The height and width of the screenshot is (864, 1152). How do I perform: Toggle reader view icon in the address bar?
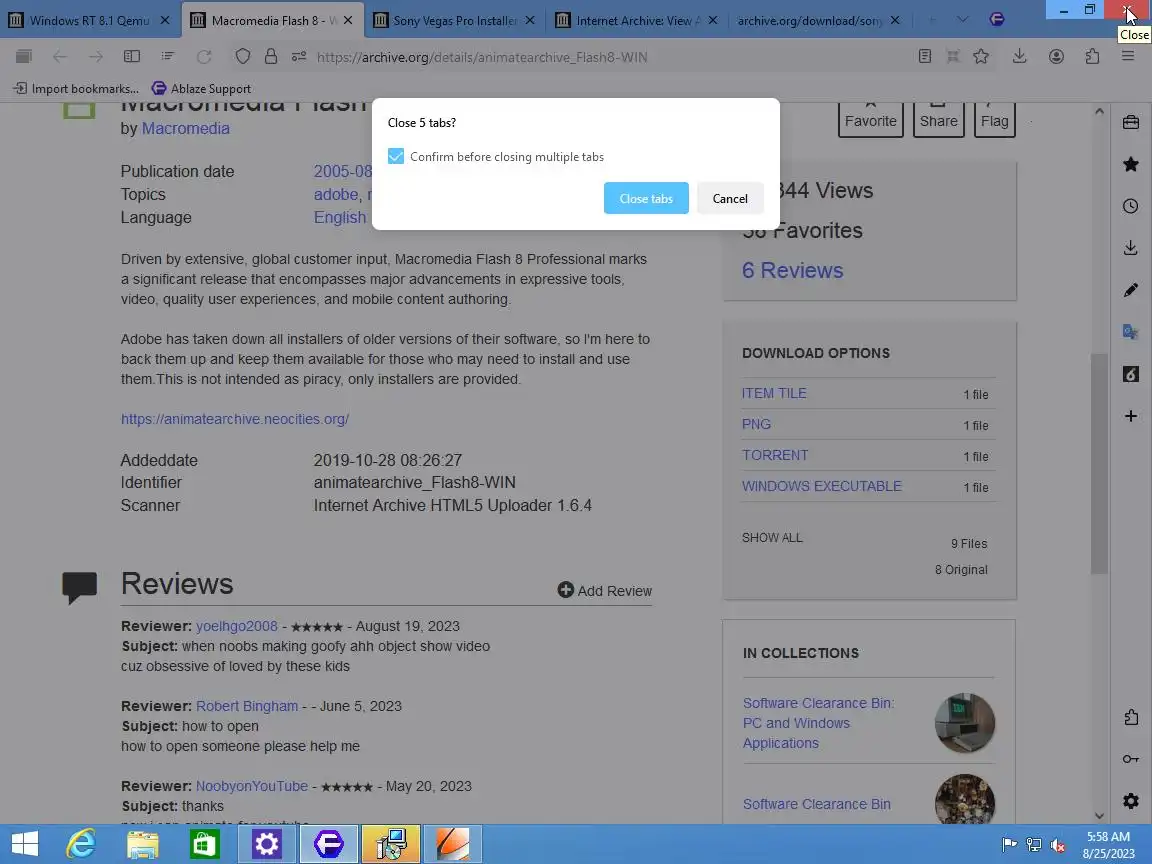pyautogui.click(x=925, y=57)
